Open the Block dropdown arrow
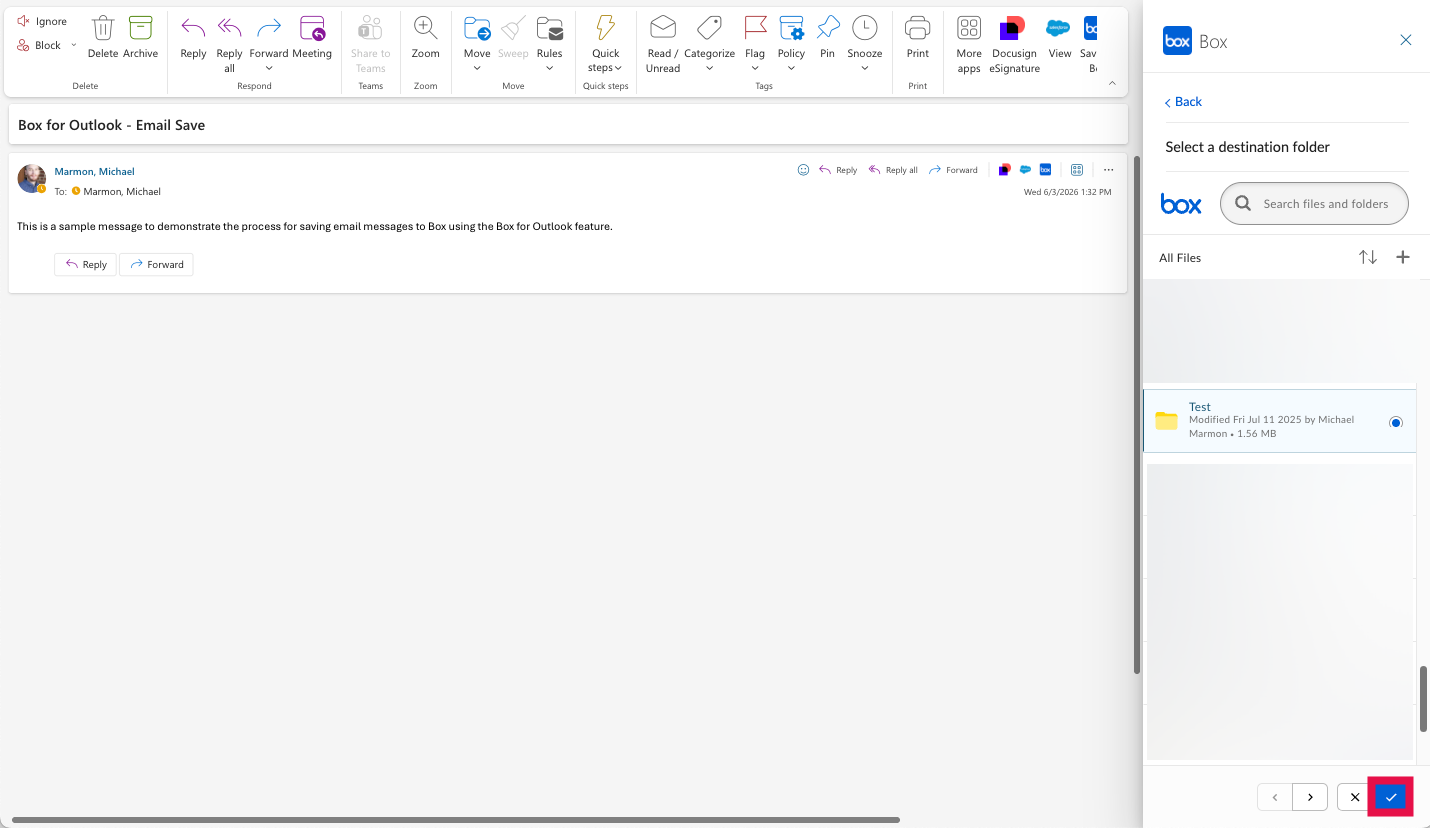Screen dimensions: 1430x828 click(x=73, y=45)
